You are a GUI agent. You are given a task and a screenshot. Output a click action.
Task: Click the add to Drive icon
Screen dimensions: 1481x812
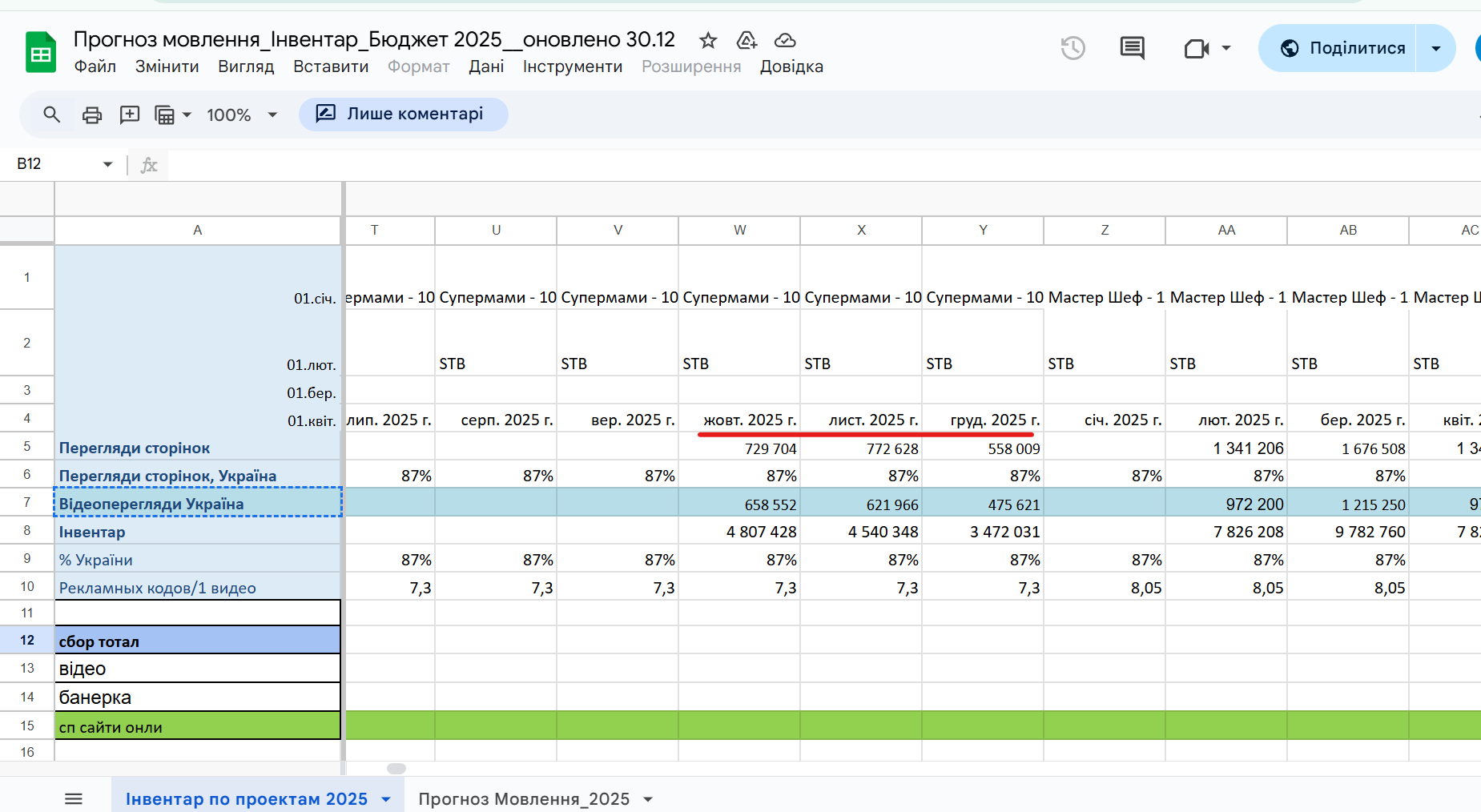[x=747, y=40]
